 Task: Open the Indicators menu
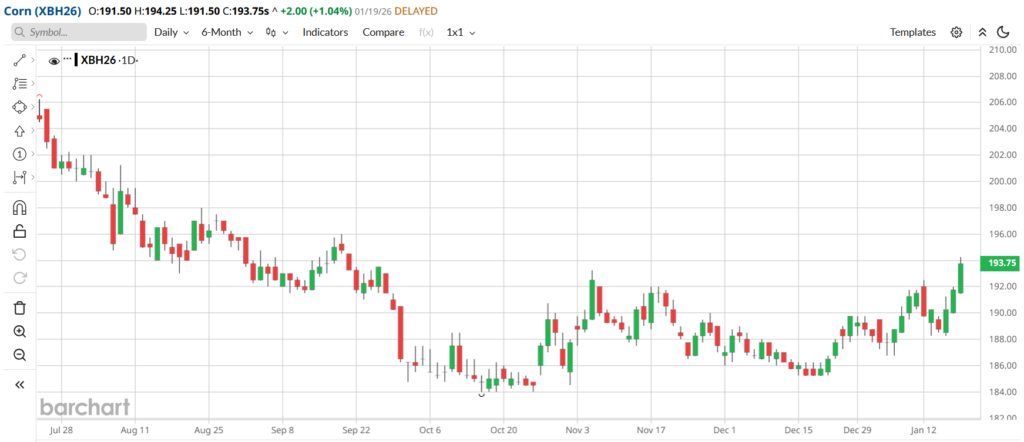click(x=325, y=32)
